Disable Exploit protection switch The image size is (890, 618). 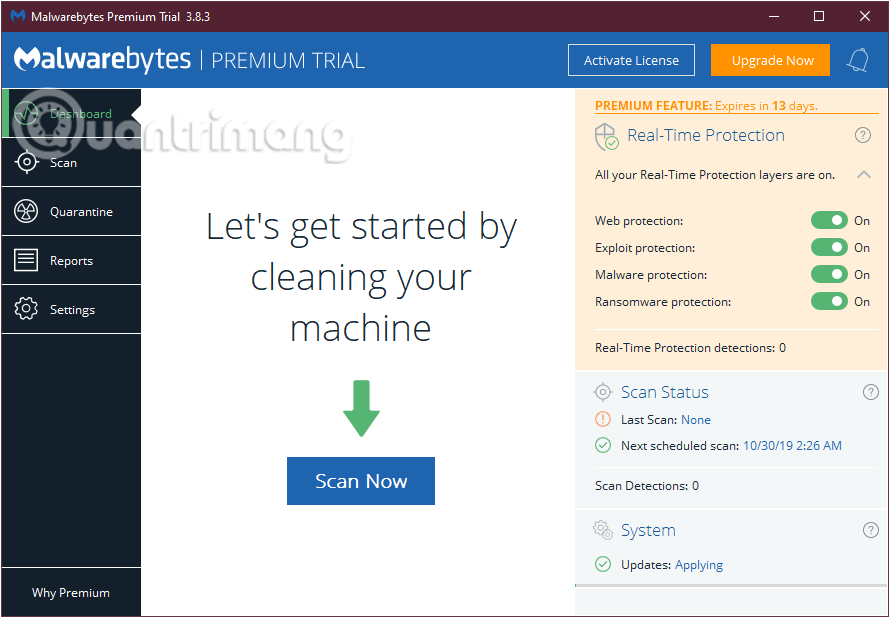tap(829, 247)
